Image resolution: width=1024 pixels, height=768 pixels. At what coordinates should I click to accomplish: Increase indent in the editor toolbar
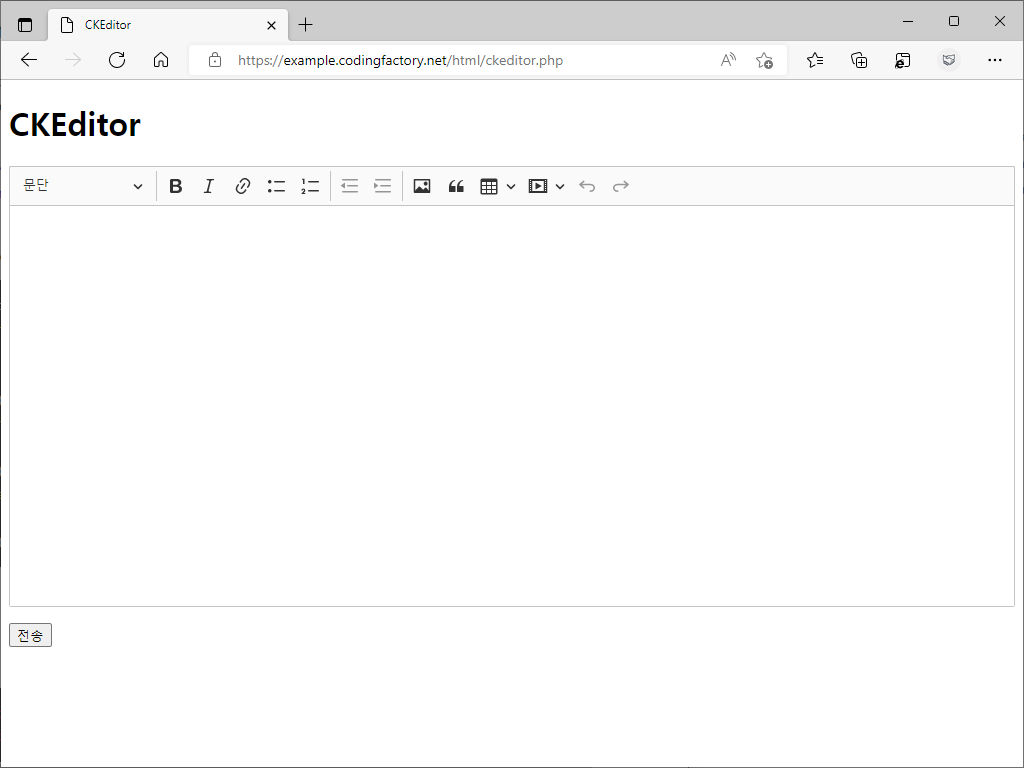point(383,186)
